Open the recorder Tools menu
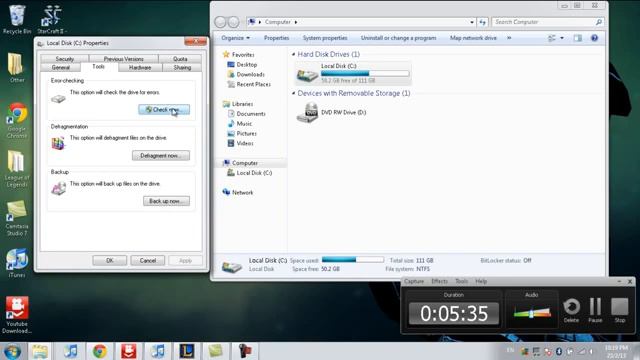 (x=462, y=281)
